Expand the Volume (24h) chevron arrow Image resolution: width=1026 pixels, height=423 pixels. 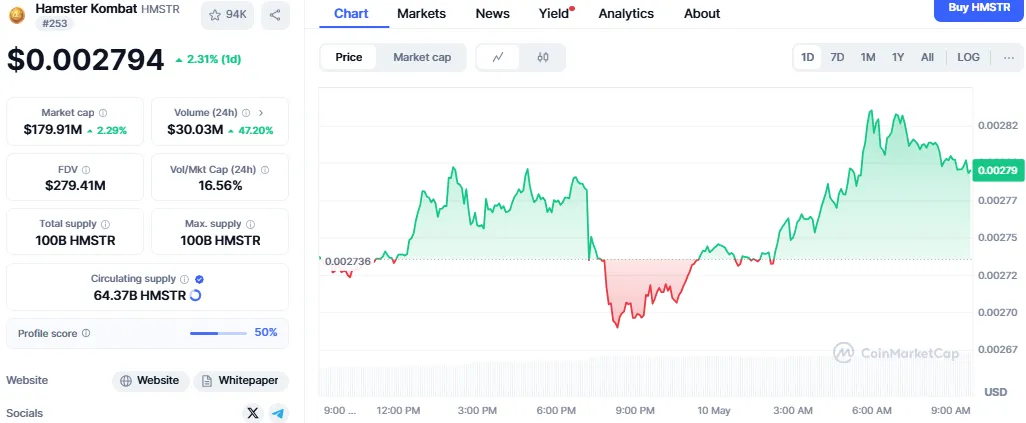click(x=261, y=113)
